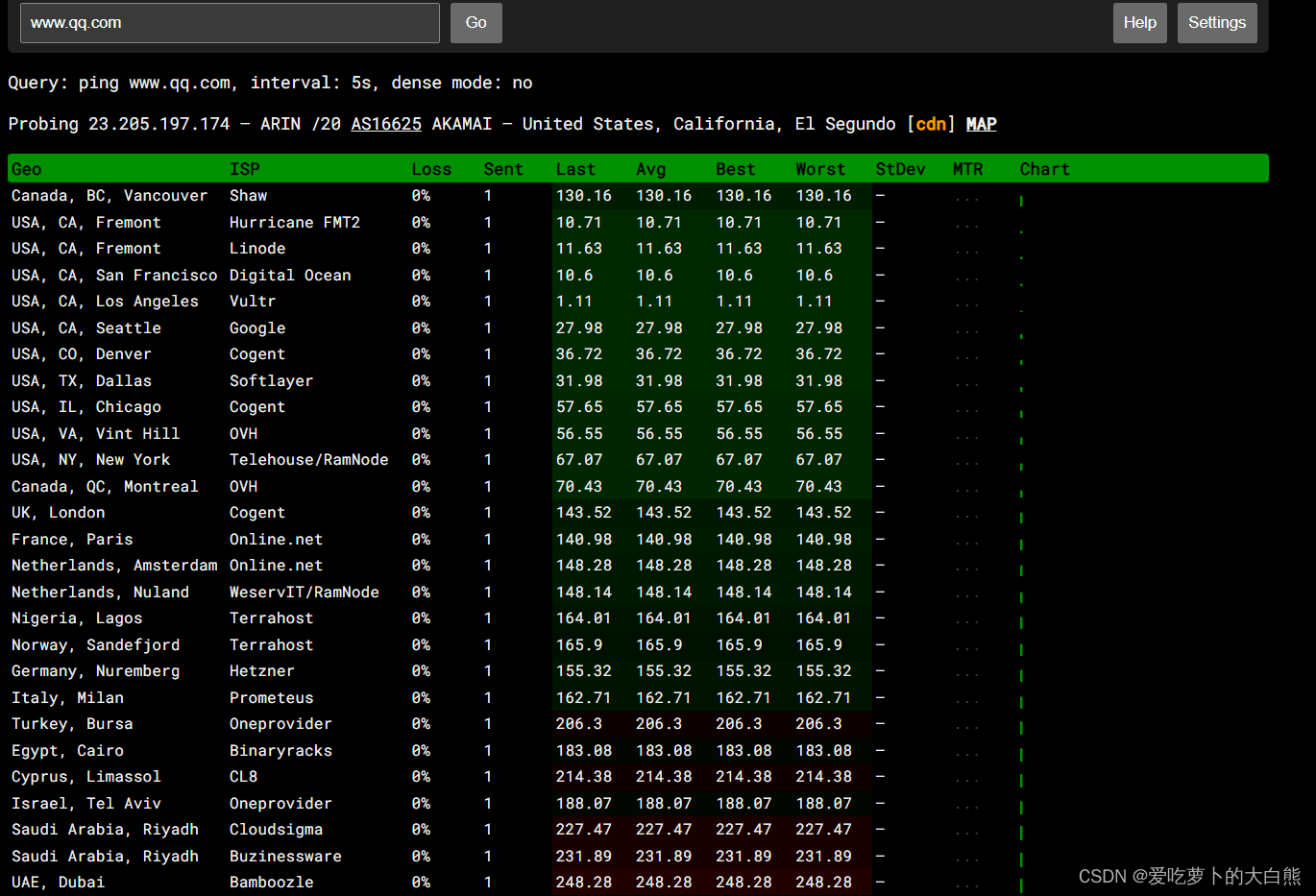Open the Settings panel

(x=1217, y=23)
